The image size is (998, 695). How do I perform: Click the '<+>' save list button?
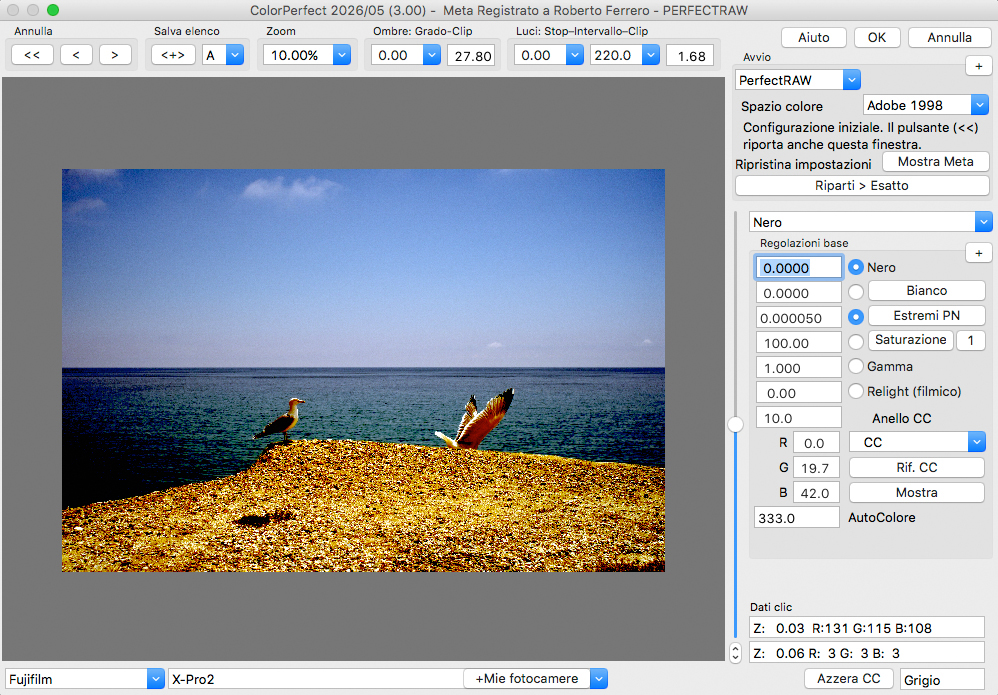173,55
